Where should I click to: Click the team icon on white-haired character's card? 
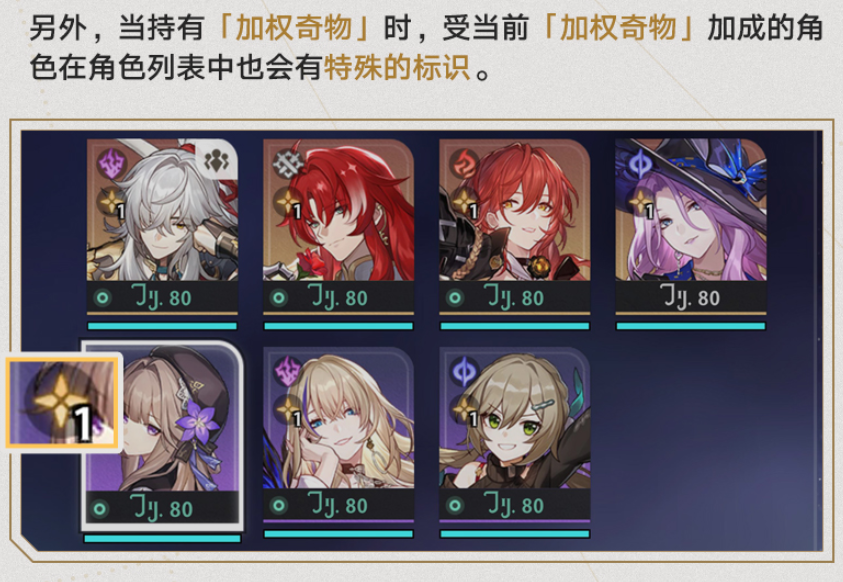point(216,161)
